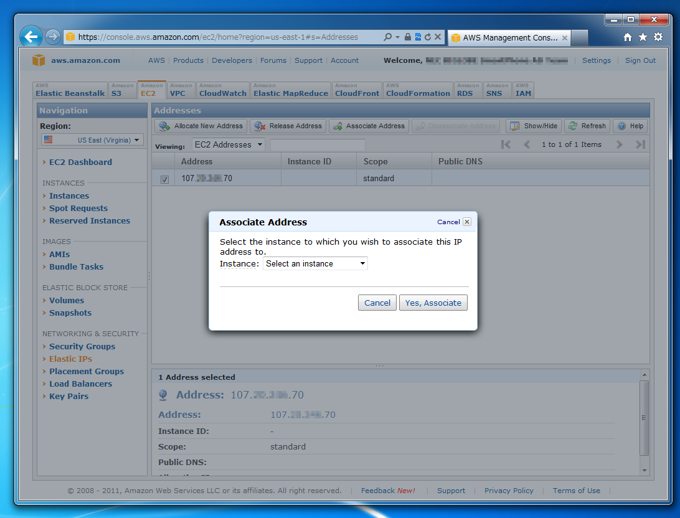Click the Allocate New Address toolbar button
Viewport: 680px width, 518px height.
click(x=201, y=126)
